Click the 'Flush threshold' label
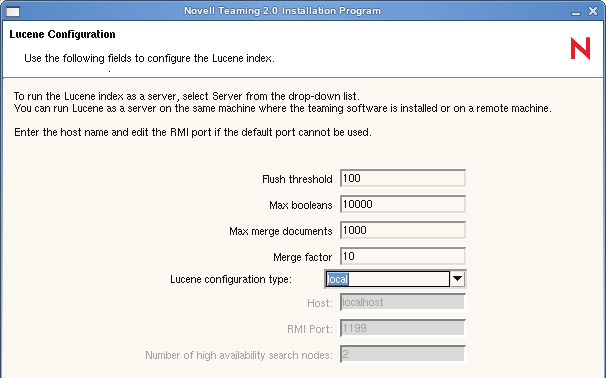606x378 pixels. coord(297,179)
